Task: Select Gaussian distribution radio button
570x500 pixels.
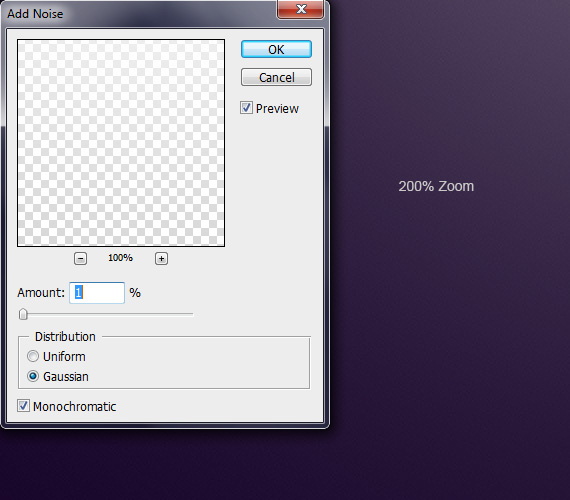Action: 33,376
